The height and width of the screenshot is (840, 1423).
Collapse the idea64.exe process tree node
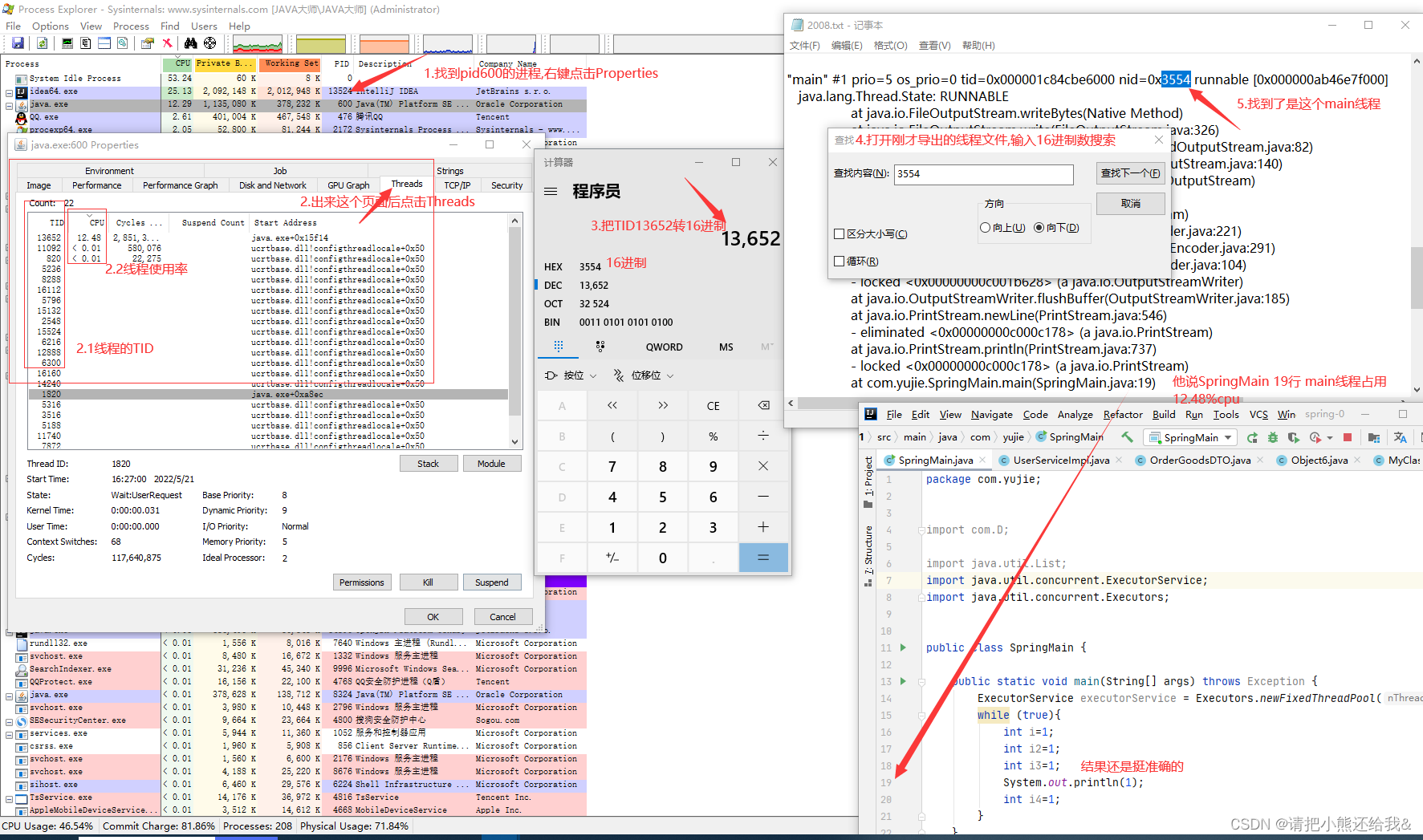[x=9, y=92]
